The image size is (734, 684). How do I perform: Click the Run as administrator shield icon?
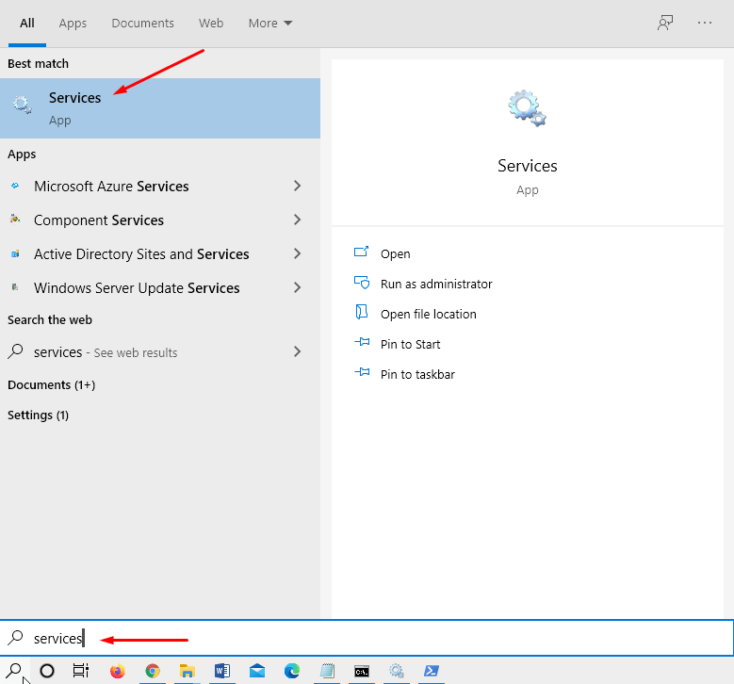pos(361,283)
